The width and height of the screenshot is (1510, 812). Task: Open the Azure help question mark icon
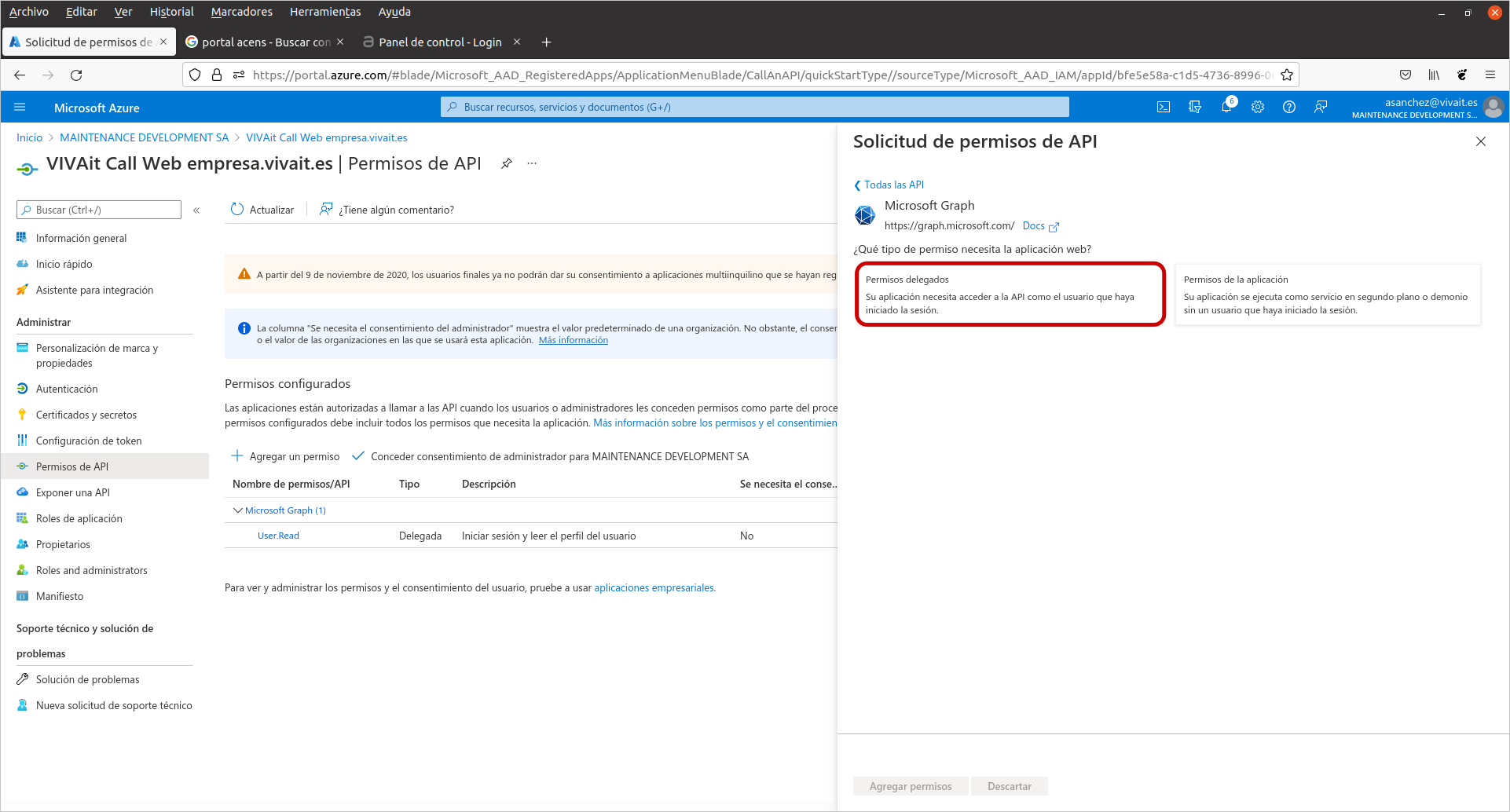pos(1289,108)
